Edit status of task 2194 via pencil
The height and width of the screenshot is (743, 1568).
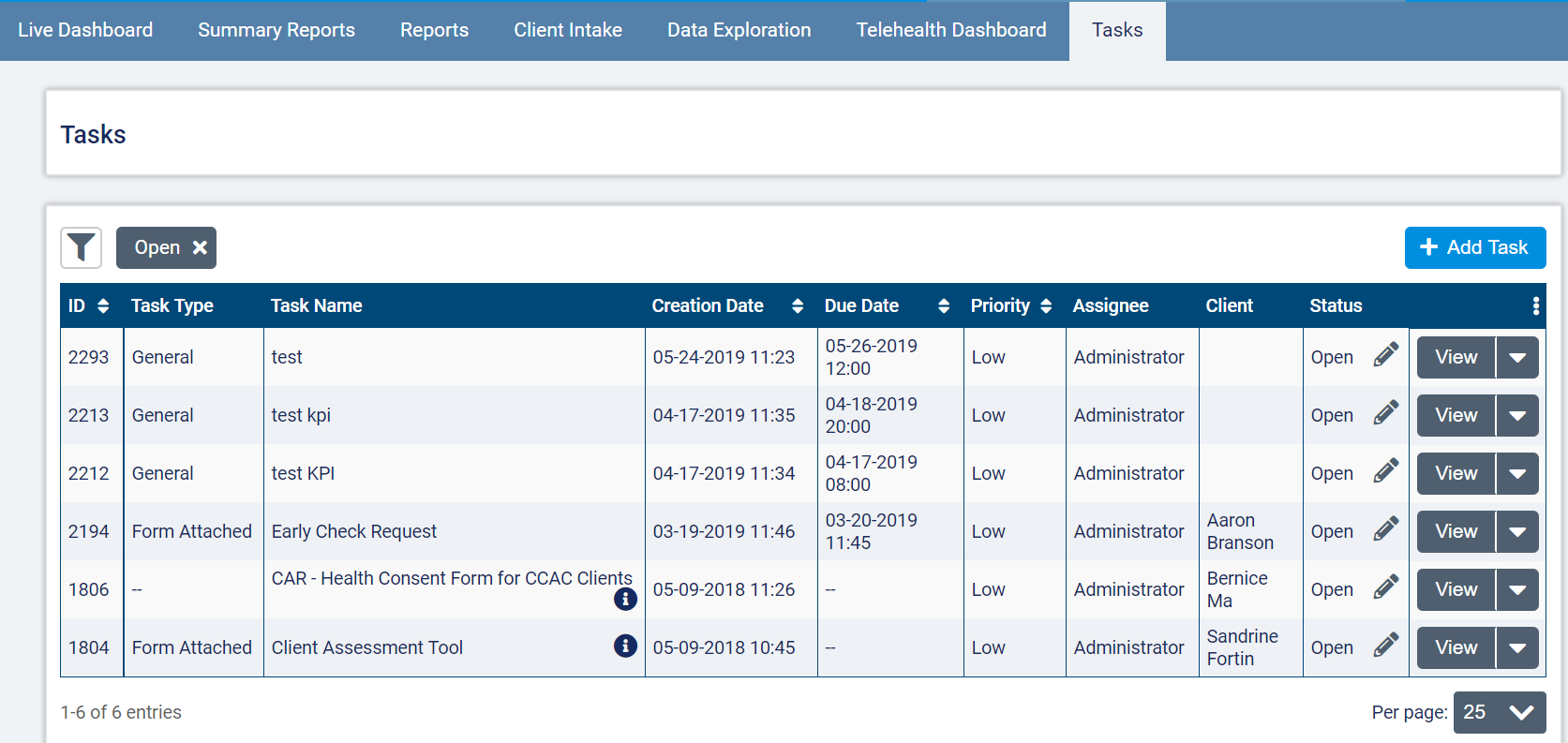pos(1385,530)
